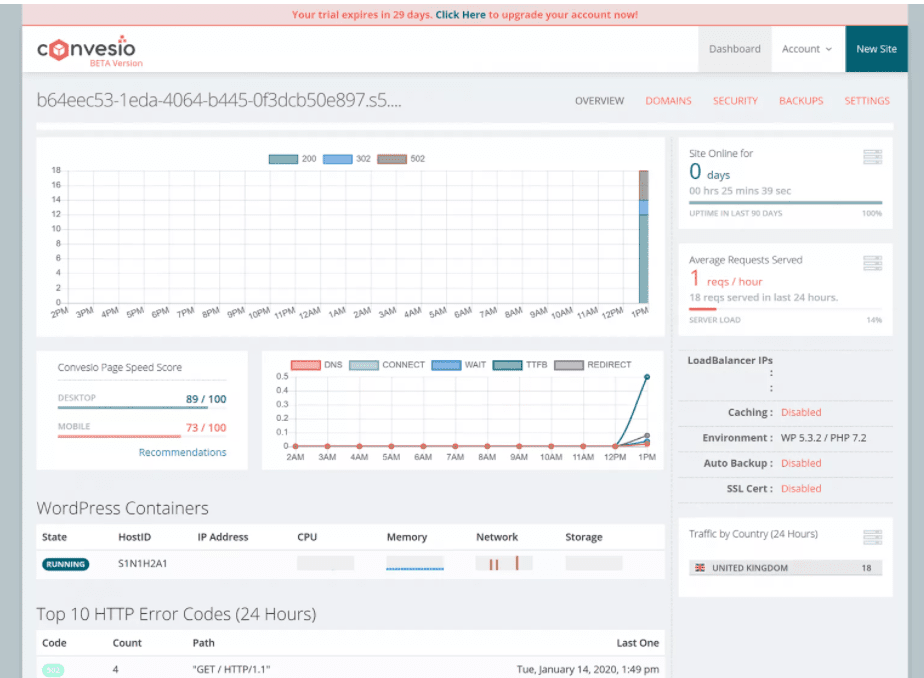Click the 18 reqs served in last 24 hours text
924x678 pixels.
point(763,297)
